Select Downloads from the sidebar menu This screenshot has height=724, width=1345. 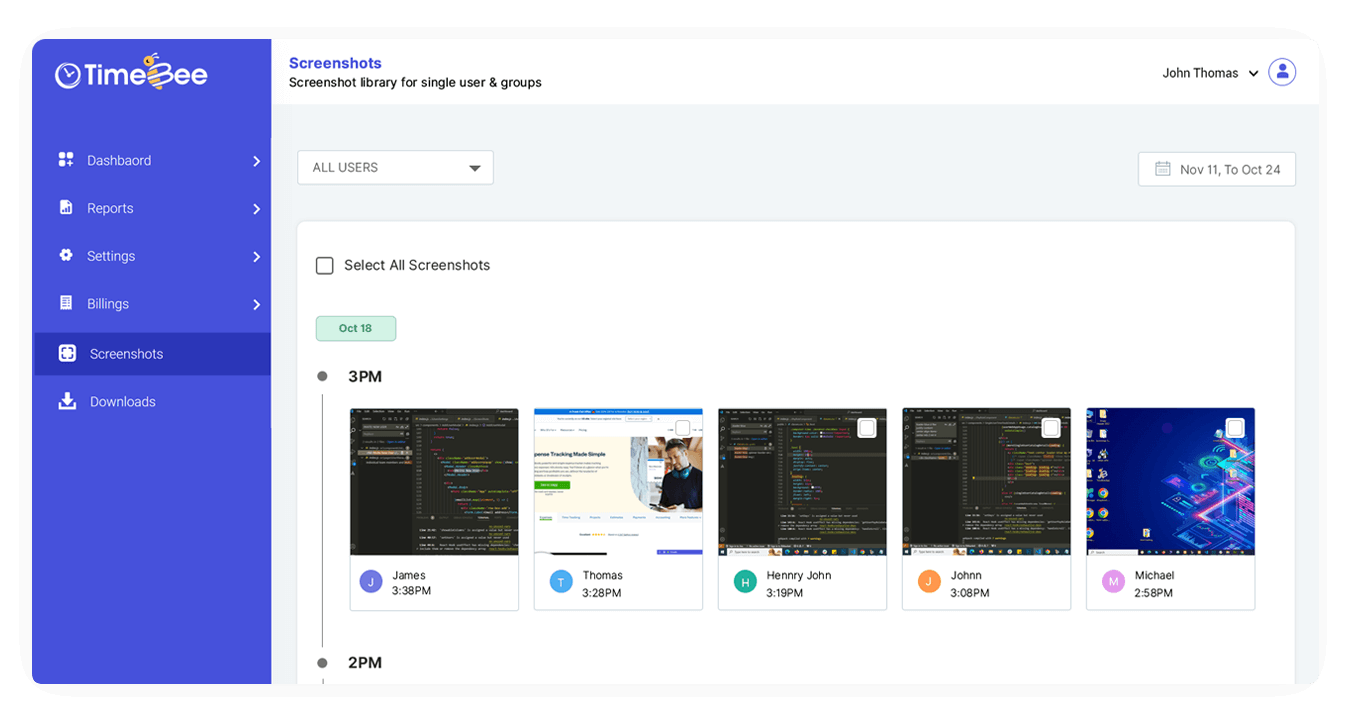click(x=123, y=401)
